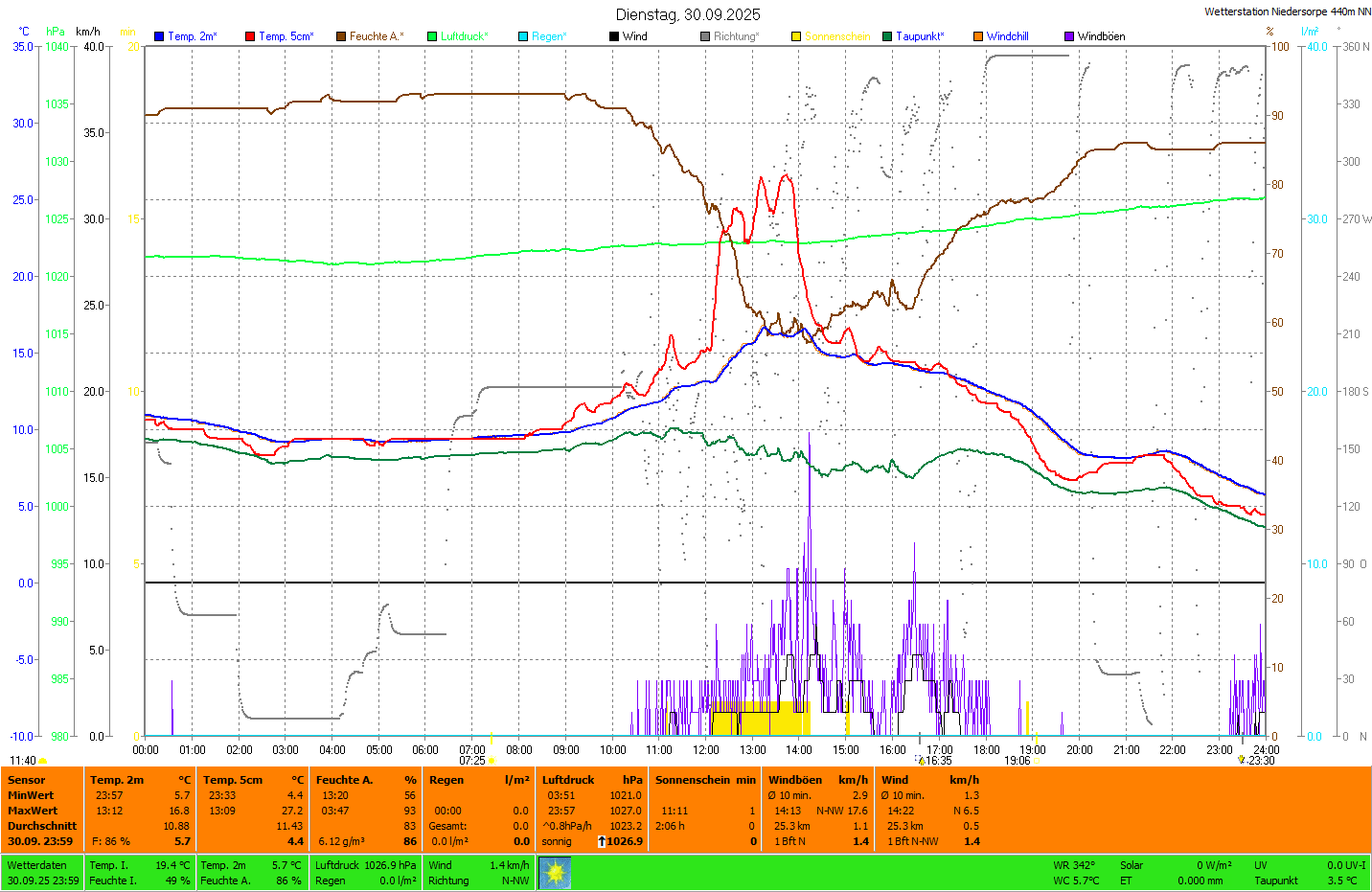Click the sunrise marker at 07:25
The height and width of the screenshot is (892, 1372).
coord(492,761)
